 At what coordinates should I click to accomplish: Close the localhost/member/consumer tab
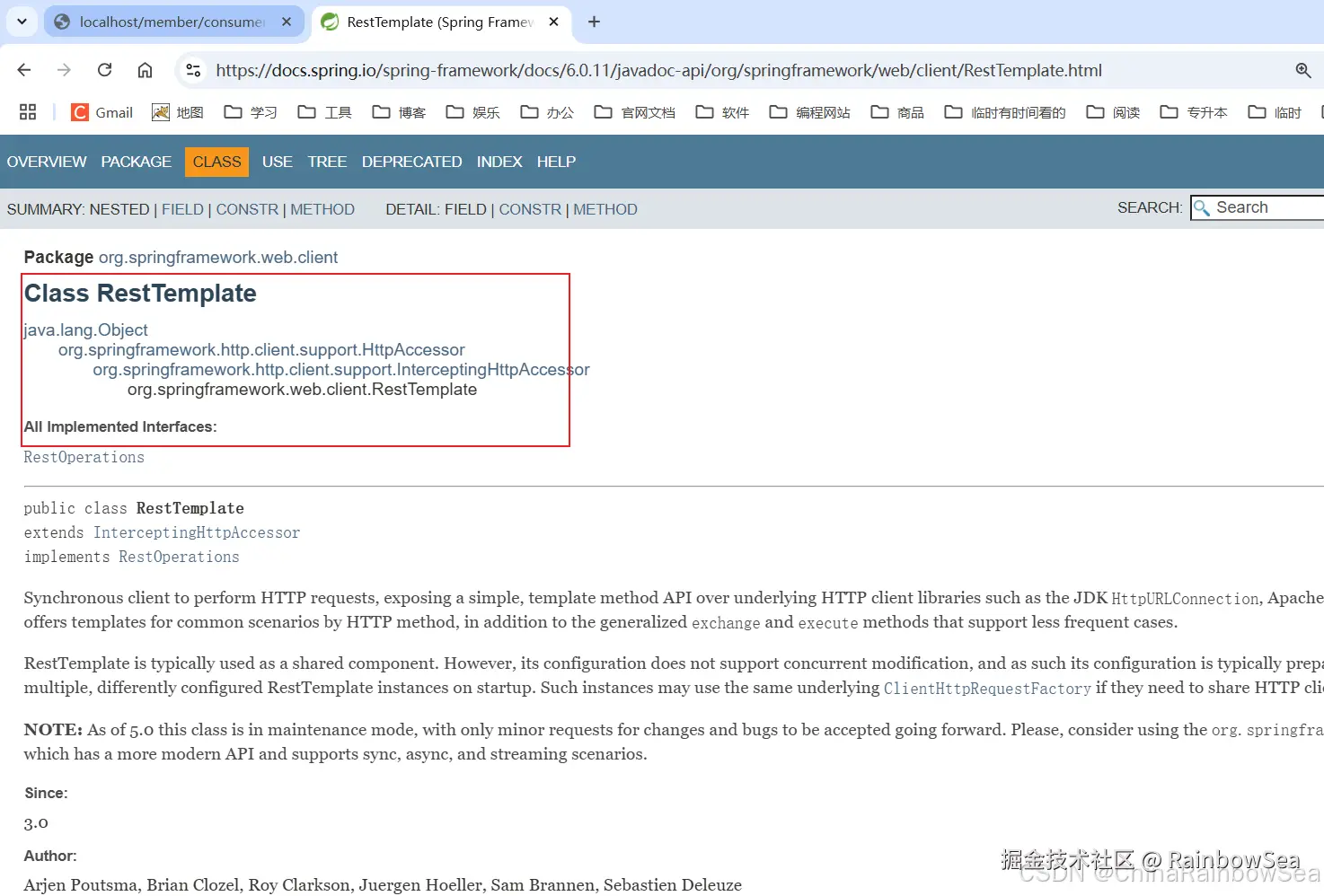coord(287,22)
